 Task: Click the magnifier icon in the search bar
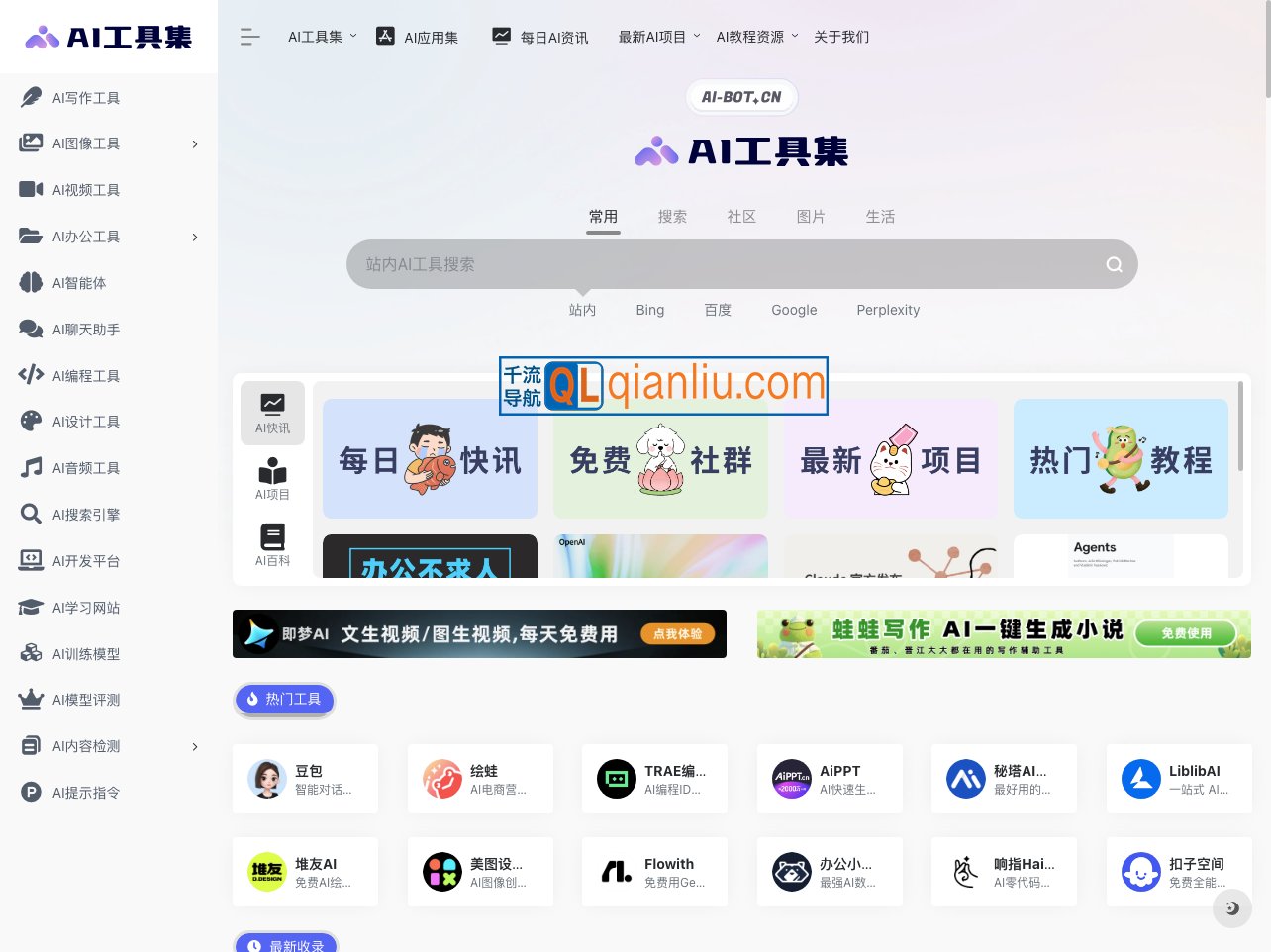coord(1113,264)
